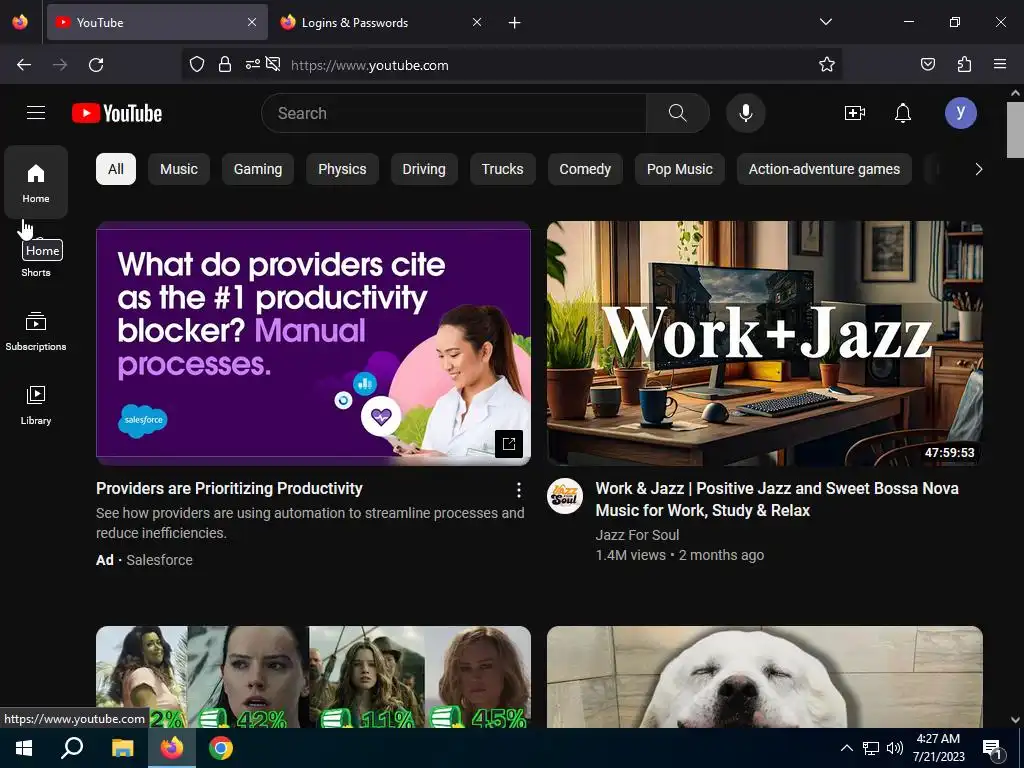Open Jazz For Soul channel avatar
The image size is (1024, 768).
(x=564, y=496)
